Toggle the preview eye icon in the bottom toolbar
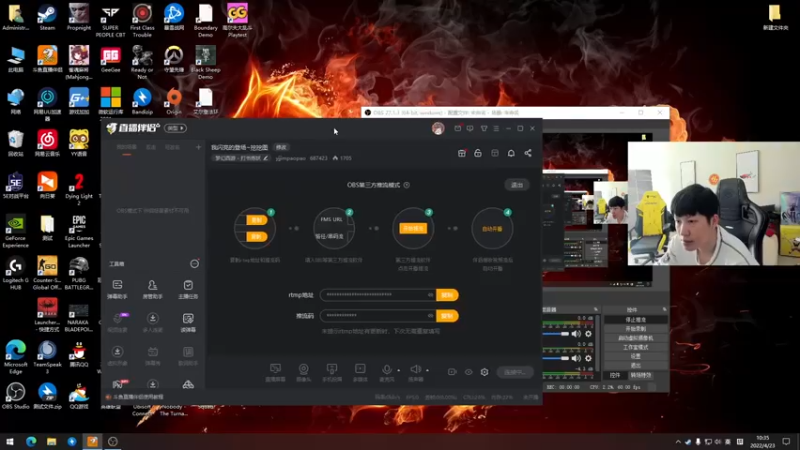 click(468, 372)
